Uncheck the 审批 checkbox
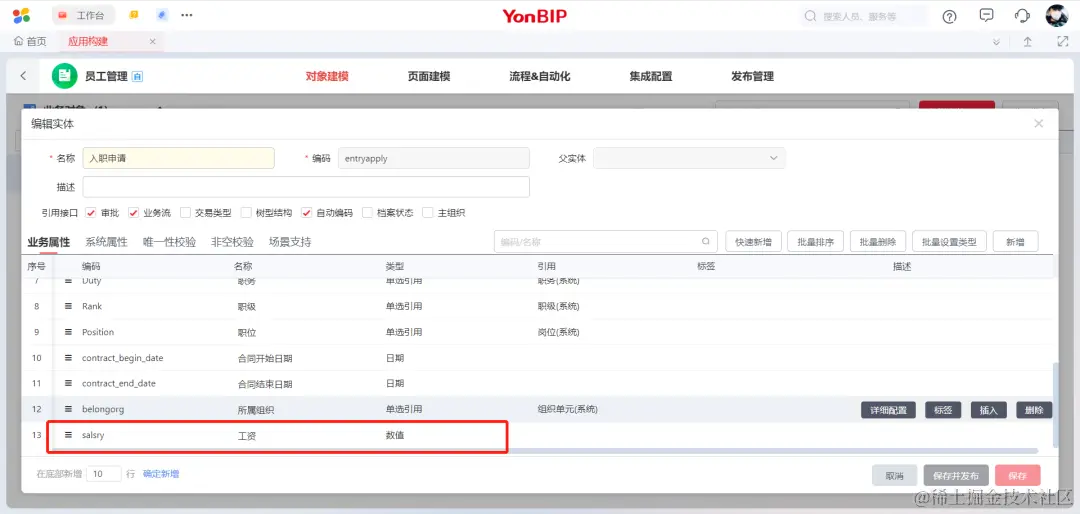 90,213
